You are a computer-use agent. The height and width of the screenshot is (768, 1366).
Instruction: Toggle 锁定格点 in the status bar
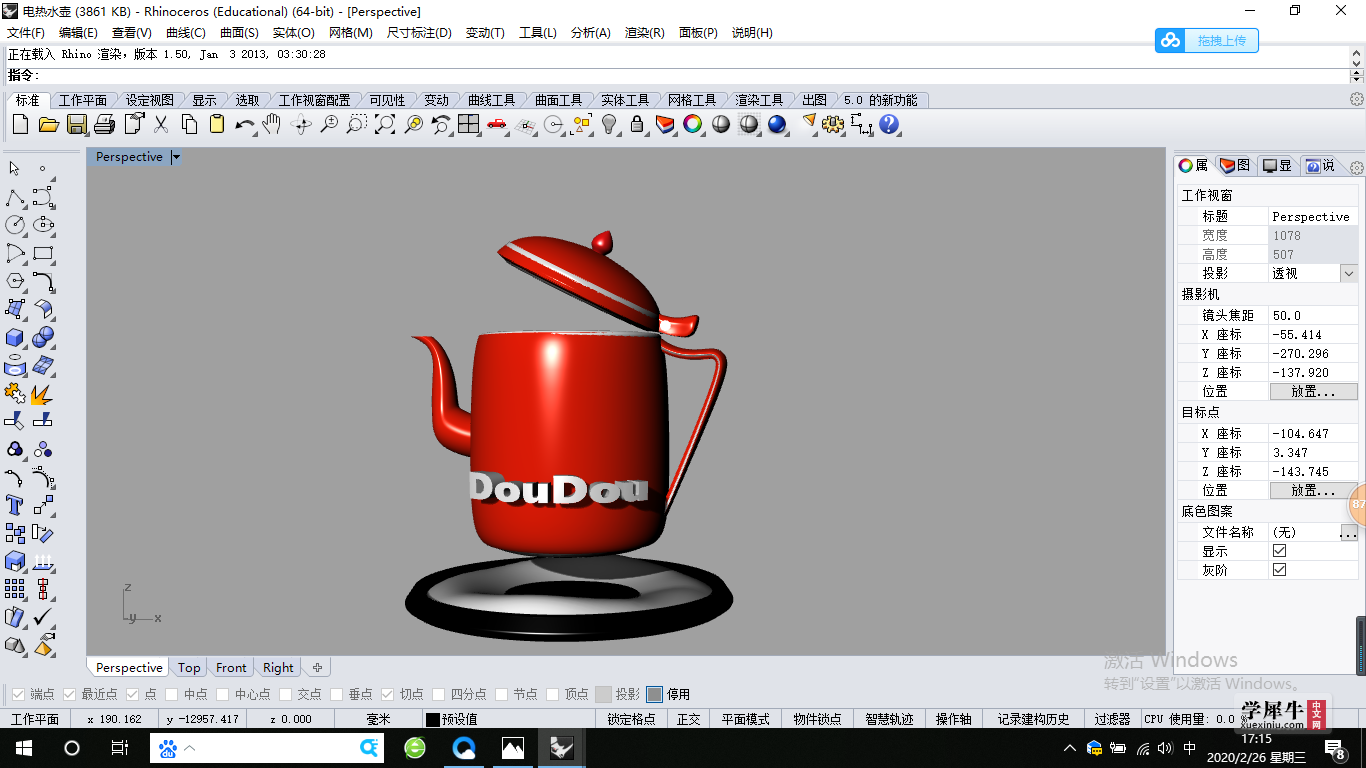632,719
